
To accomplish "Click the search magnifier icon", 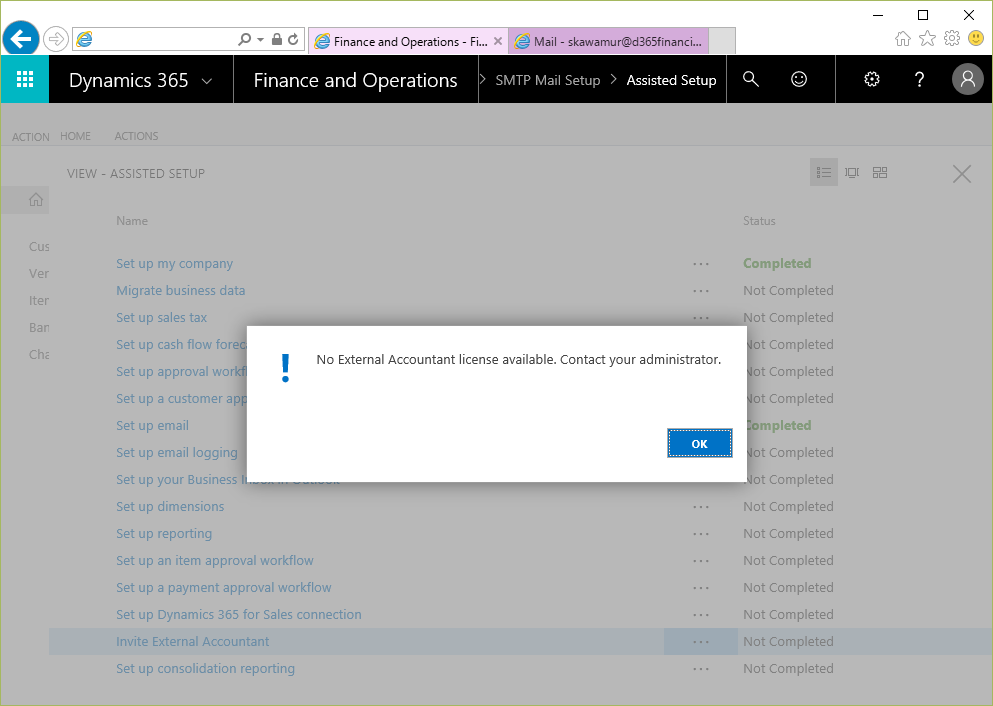I will (x=751, y=80).
